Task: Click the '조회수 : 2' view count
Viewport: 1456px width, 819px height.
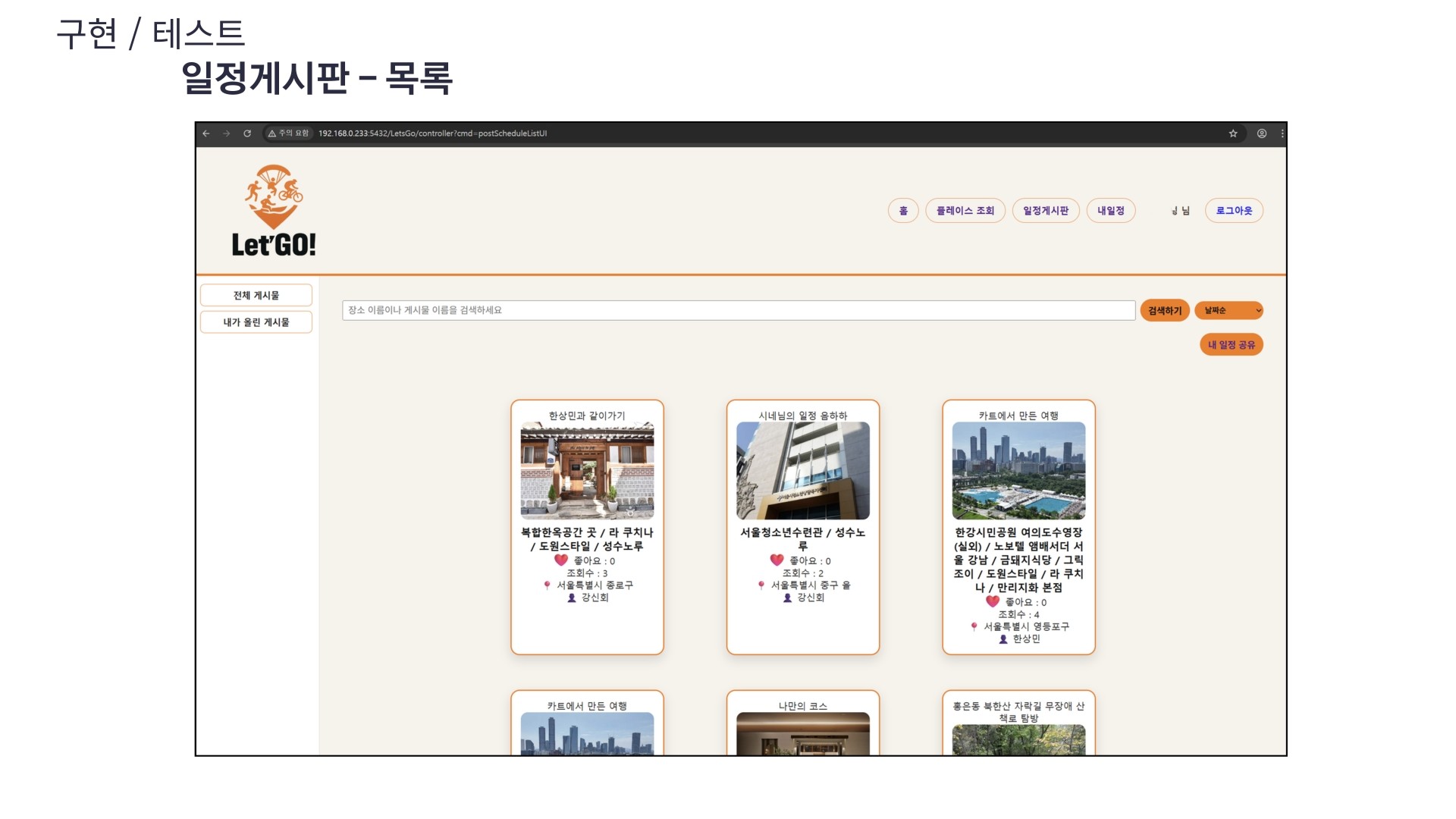Action: [x=803, y=573]
